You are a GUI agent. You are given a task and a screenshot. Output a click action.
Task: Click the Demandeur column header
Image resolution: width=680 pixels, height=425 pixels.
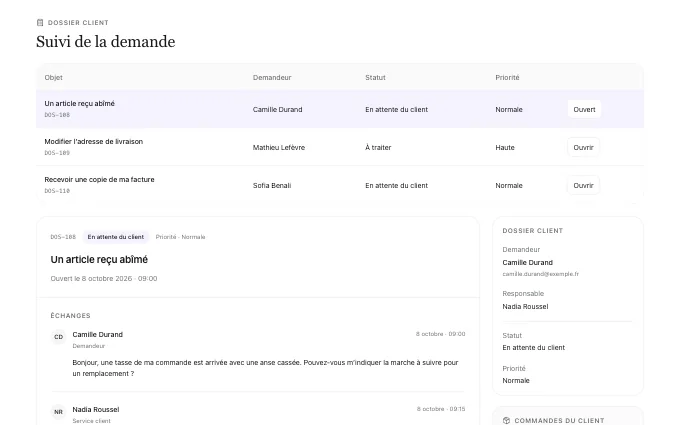pos(272,77)
